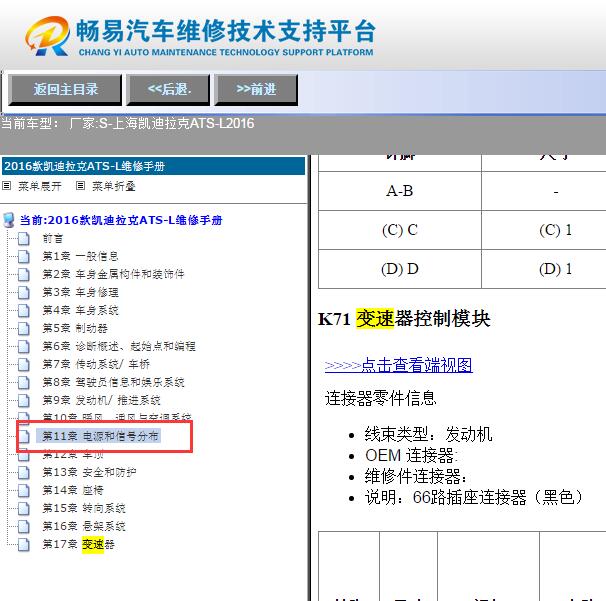Image resolution: width=606 pixels, height=601 pixels.
Task: Click the page icon beside 第17章
Action: [x=24, y=545]
